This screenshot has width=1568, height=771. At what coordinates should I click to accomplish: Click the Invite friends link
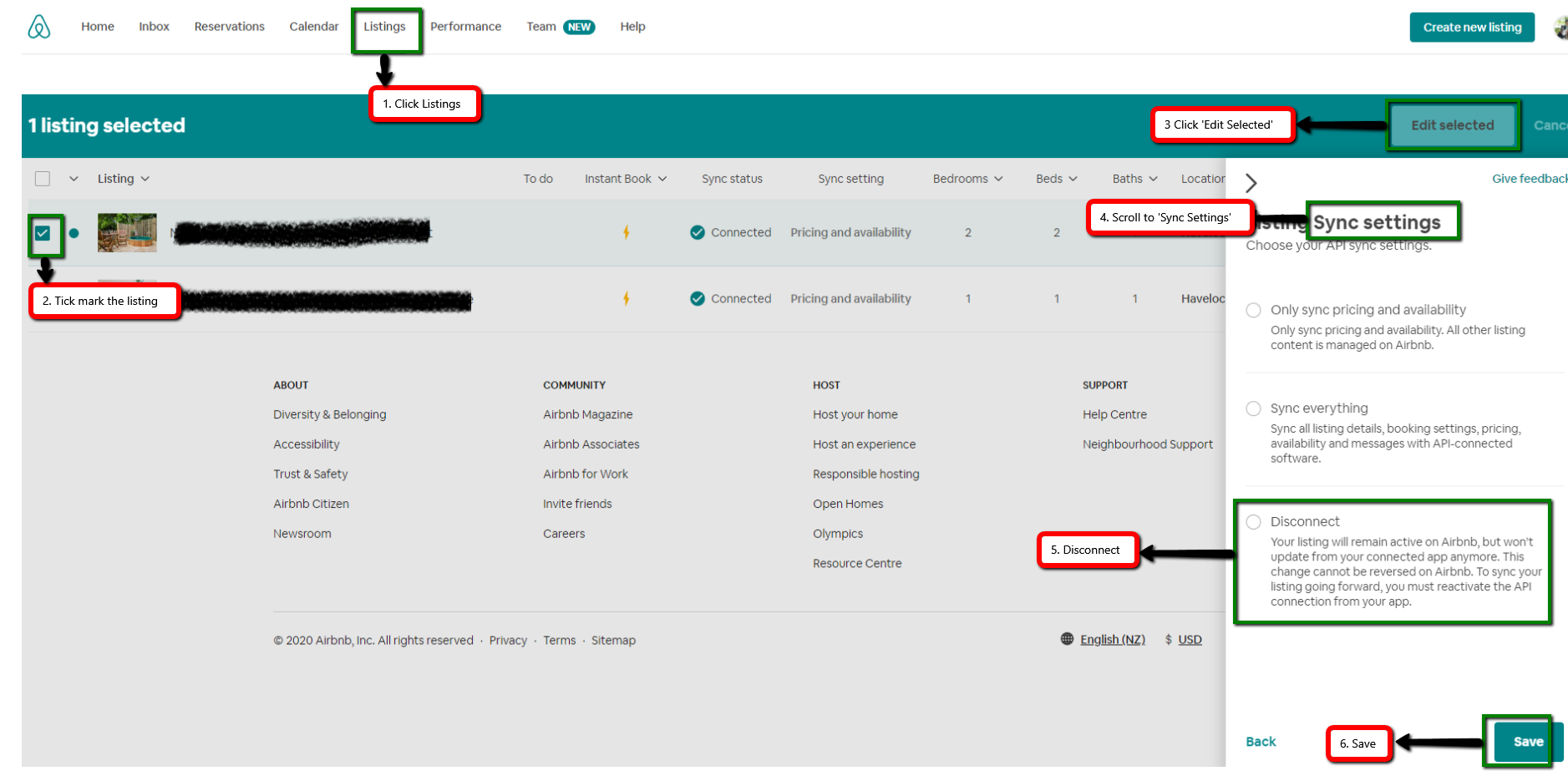pos(577,504)
